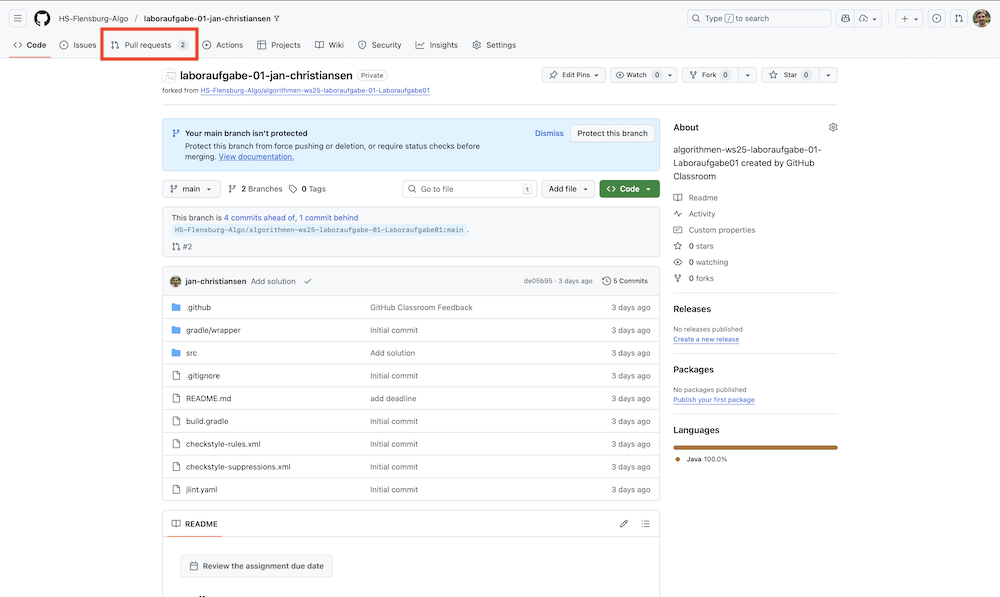
Task: Open the README outline list icon
Action: click(x=645, y=524)
